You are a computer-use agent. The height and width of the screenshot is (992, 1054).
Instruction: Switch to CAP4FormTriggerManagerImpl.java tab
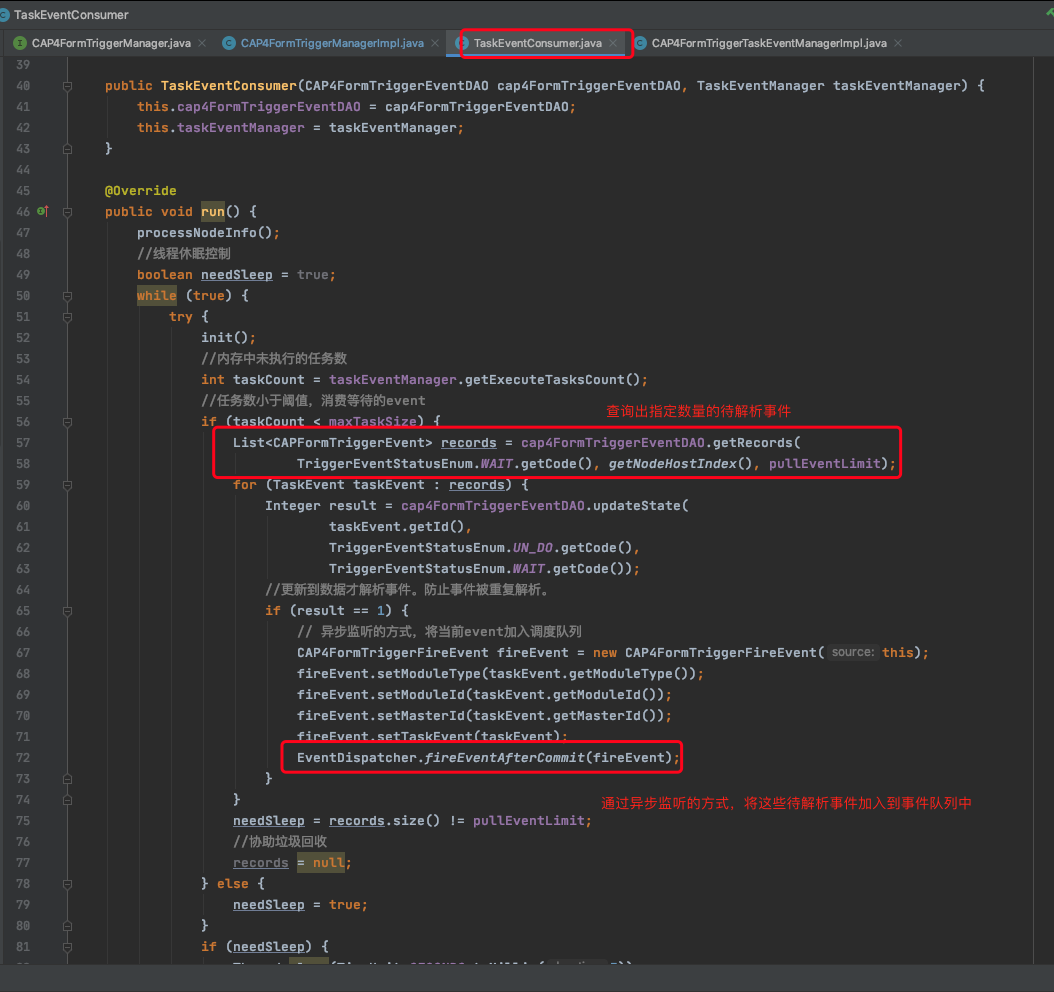[331, 43]
